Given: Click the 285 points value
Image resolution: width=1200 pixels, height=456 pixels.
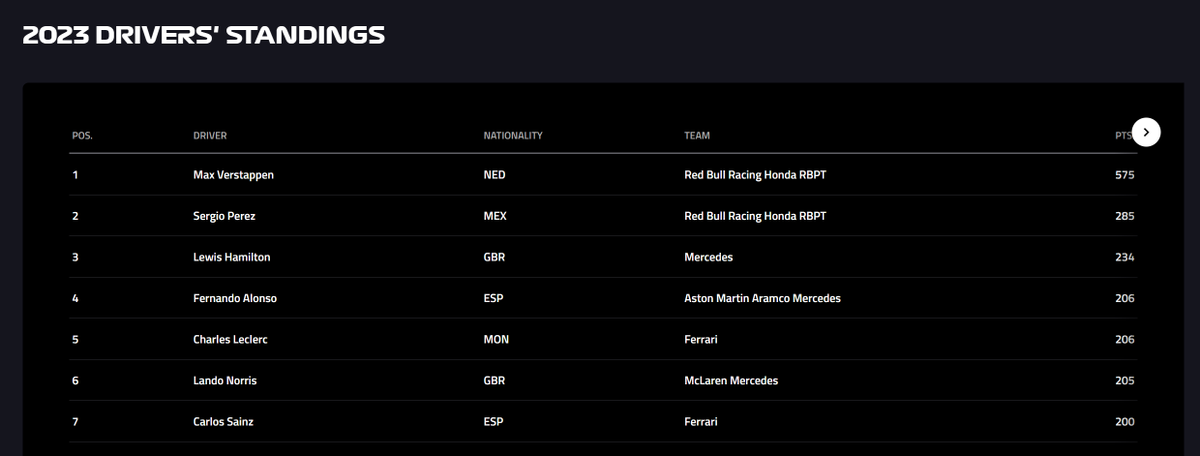Looking at the screenshot, I should [1125, 216].
